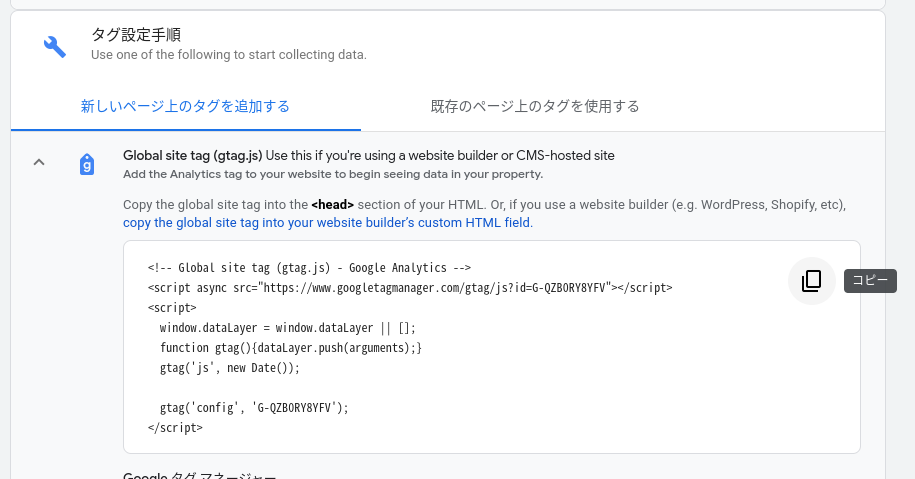The width and height of the screenshot is (915, 479).
Task: Open the custom HTML field help link
Action: click(x=328, y=223)
